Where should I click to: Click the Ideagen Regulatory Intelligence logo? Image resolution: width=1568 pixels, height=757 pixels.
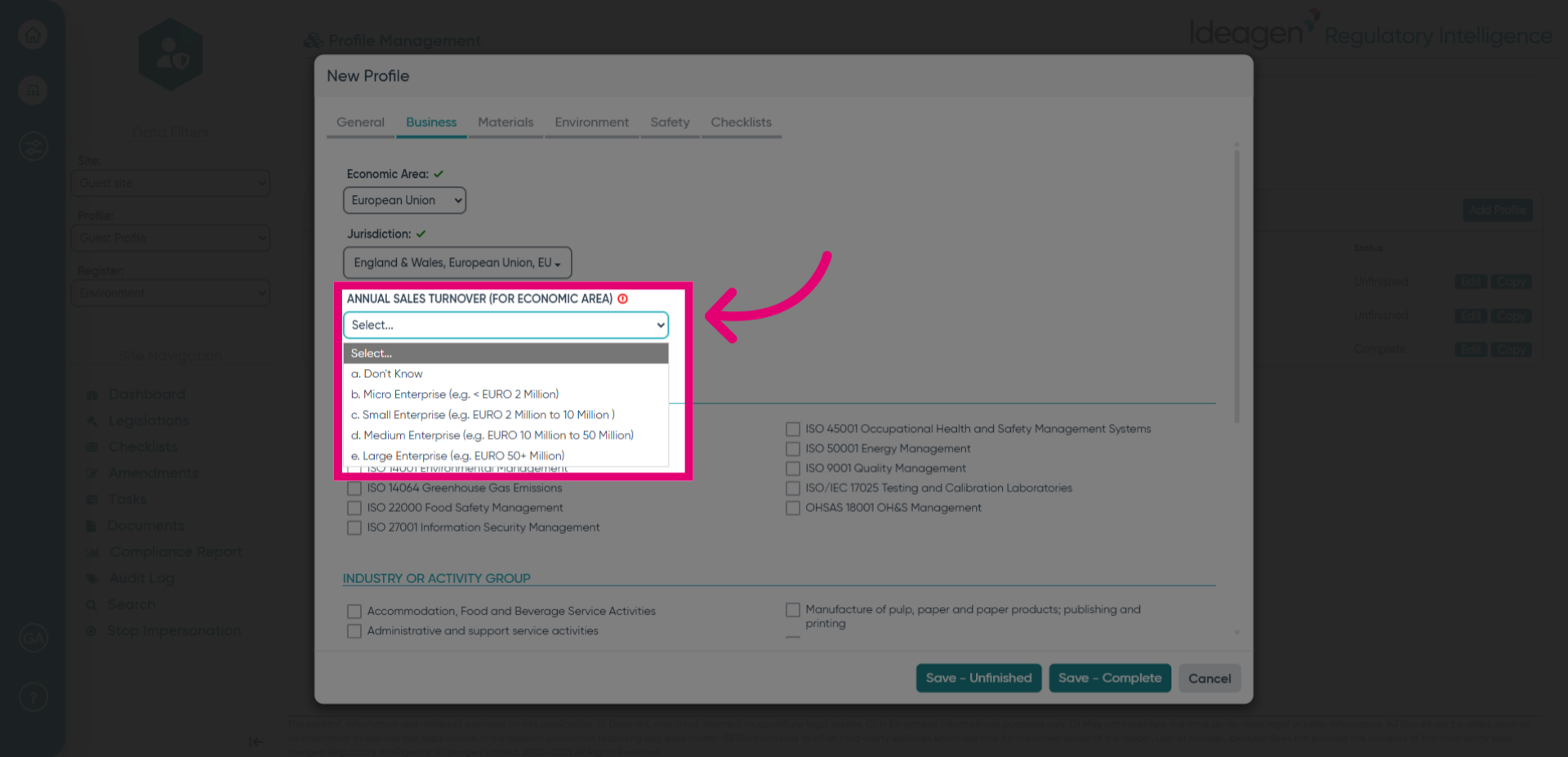tap(1370, 31)
